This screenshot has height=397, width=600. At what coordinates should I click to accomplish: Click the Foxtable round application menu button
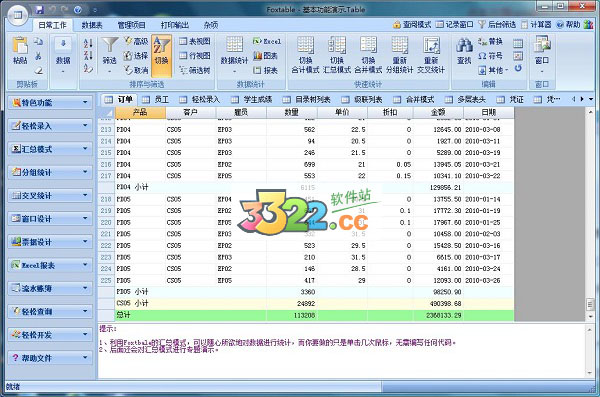pyautogui.click(x=17, y=16)
